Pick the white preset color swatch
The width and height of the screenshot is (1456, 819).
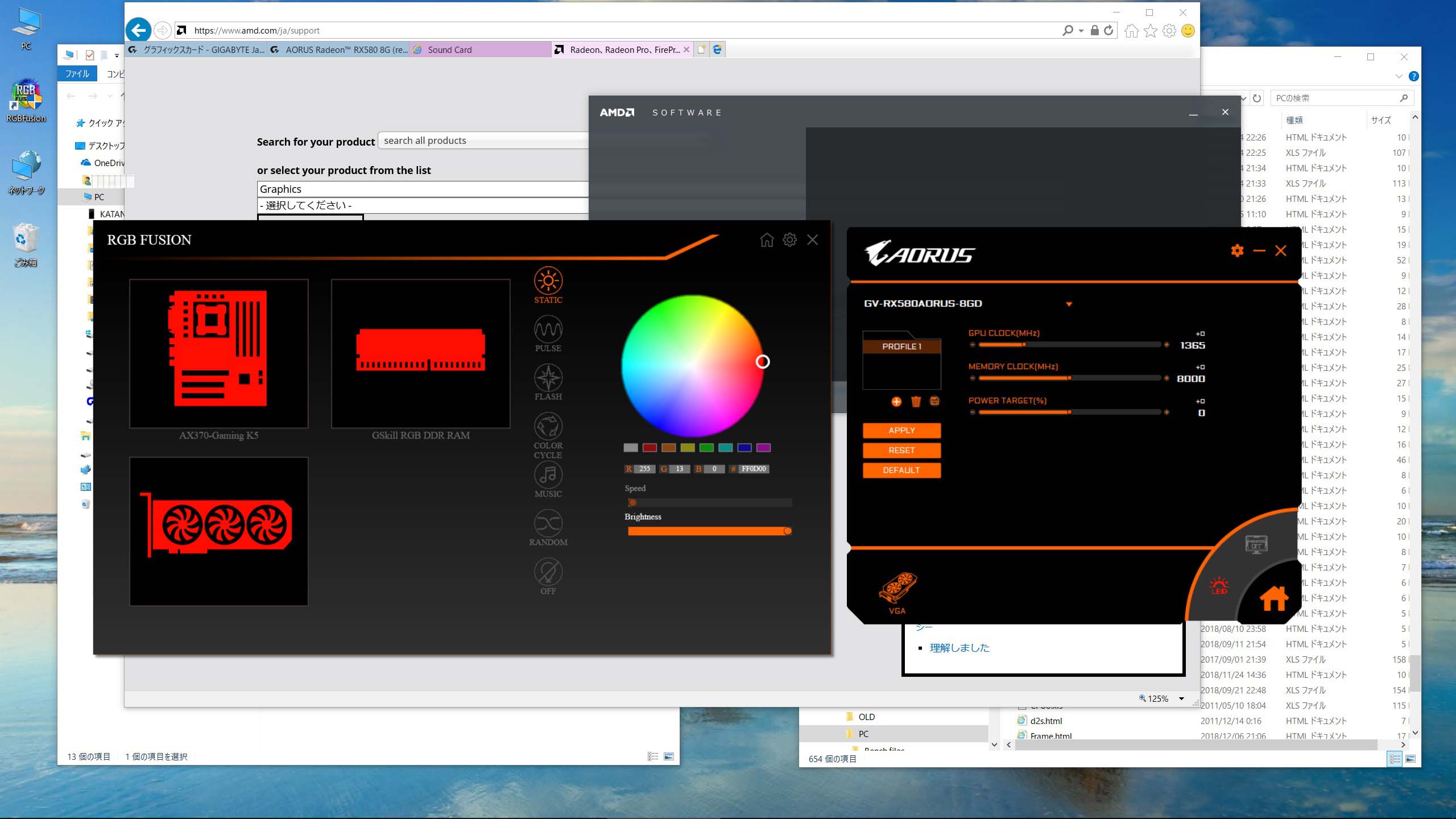tap(631, 448)
